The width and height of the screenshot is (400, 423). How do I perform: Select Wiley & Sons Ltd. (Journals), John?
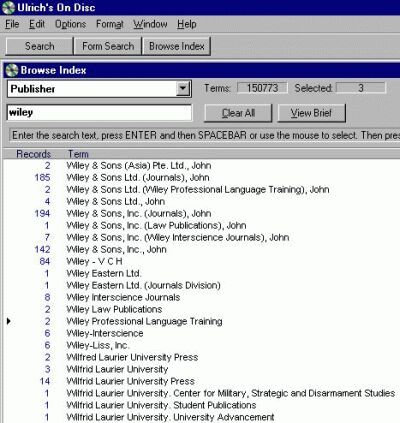(x=138, y=178)
